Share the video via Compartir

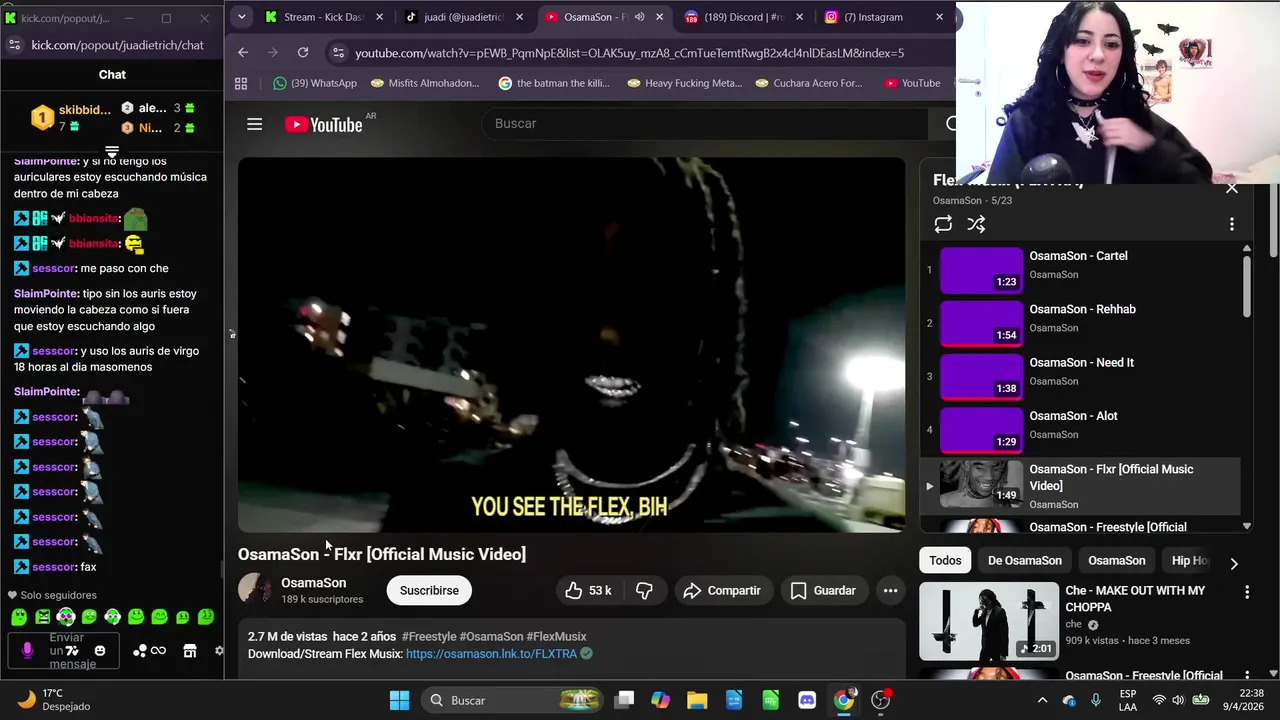[722, 591]
